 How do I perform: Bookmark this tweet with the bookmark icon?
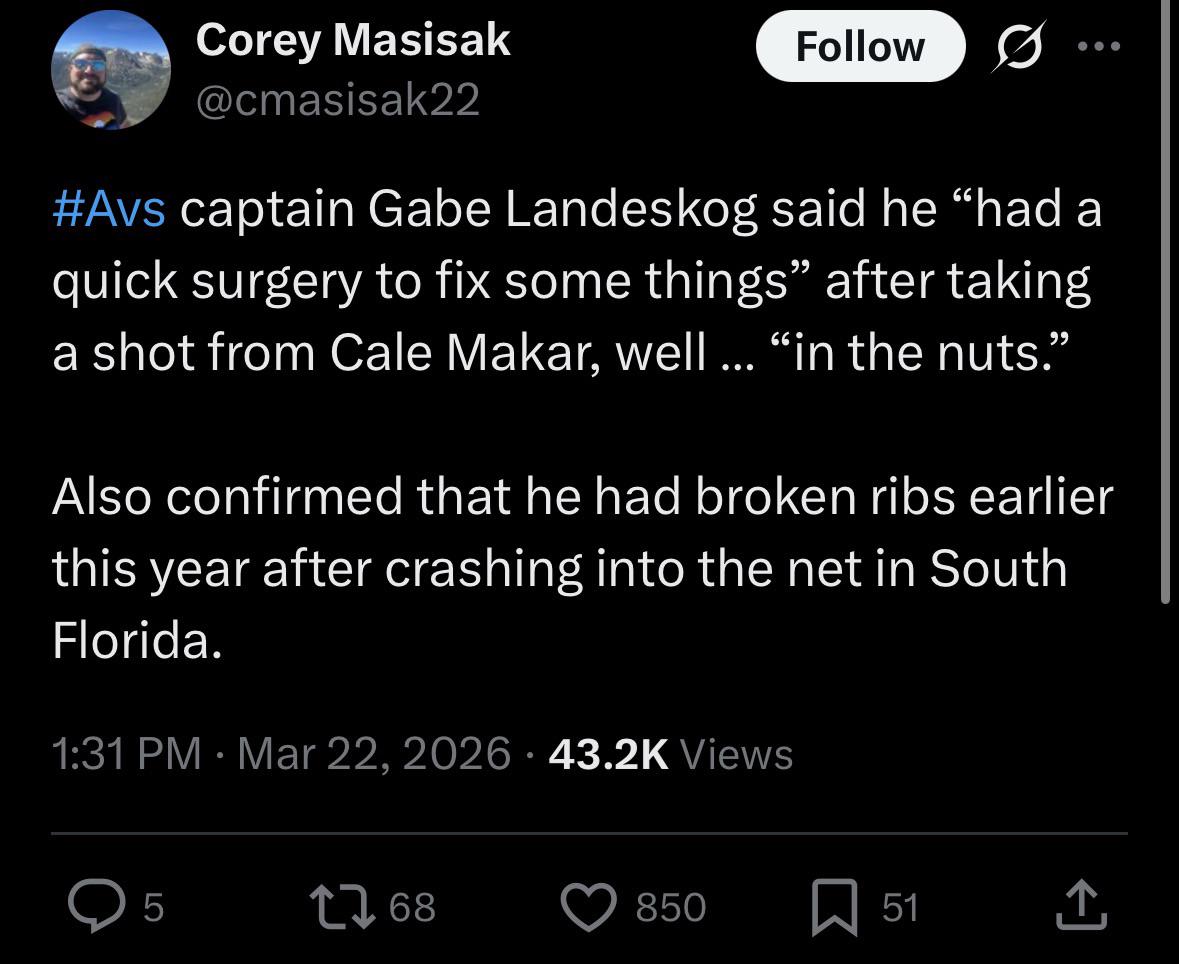834,906
